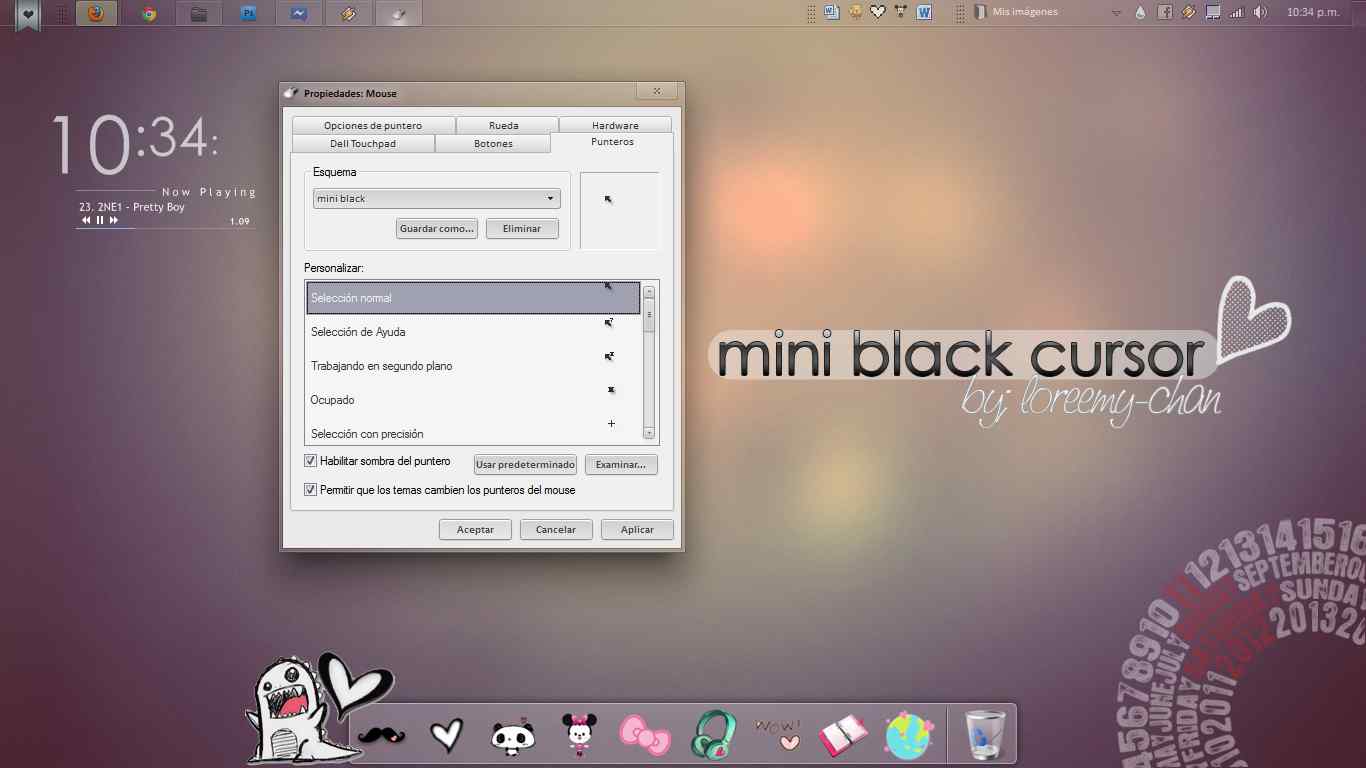This screenshot has width=1366, height=768.
Task: Open the network signal bars icon
Action: 1237,12
